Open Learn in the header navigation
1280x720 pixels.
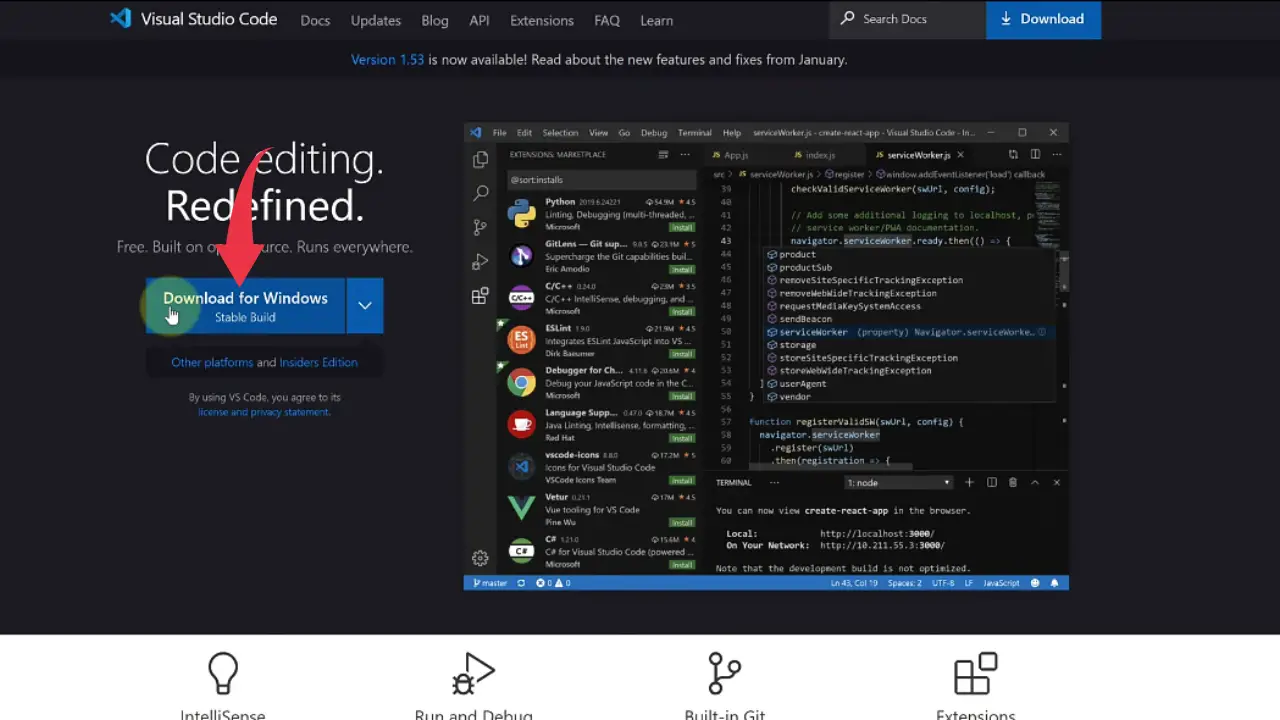point(657,20)
